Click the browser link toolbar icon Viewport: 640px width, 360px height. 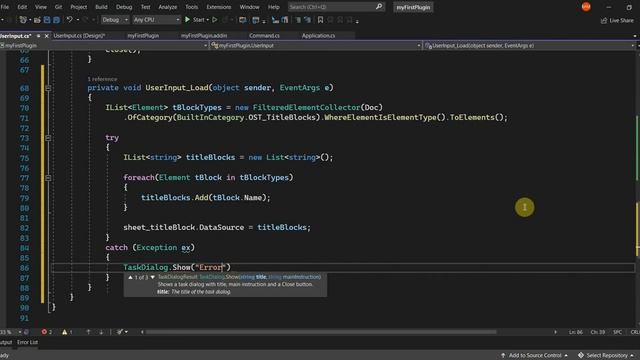coord(242,20)
